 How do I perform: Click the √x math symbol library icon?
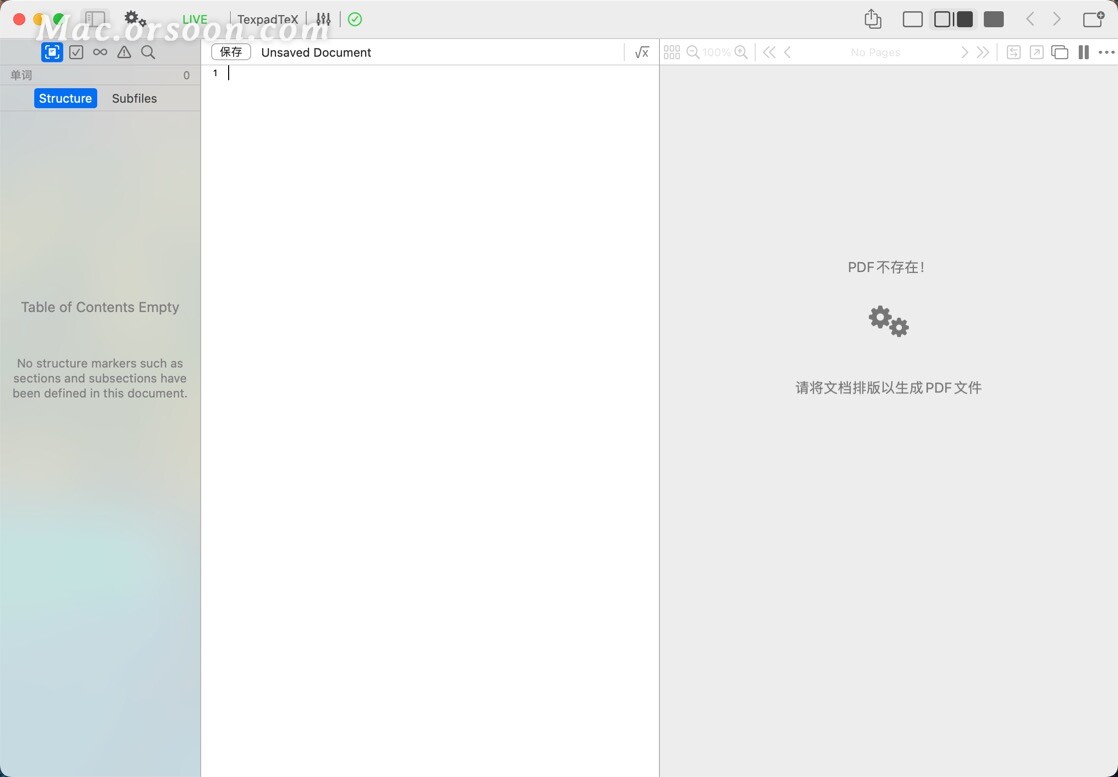click(x=641, y=51)
